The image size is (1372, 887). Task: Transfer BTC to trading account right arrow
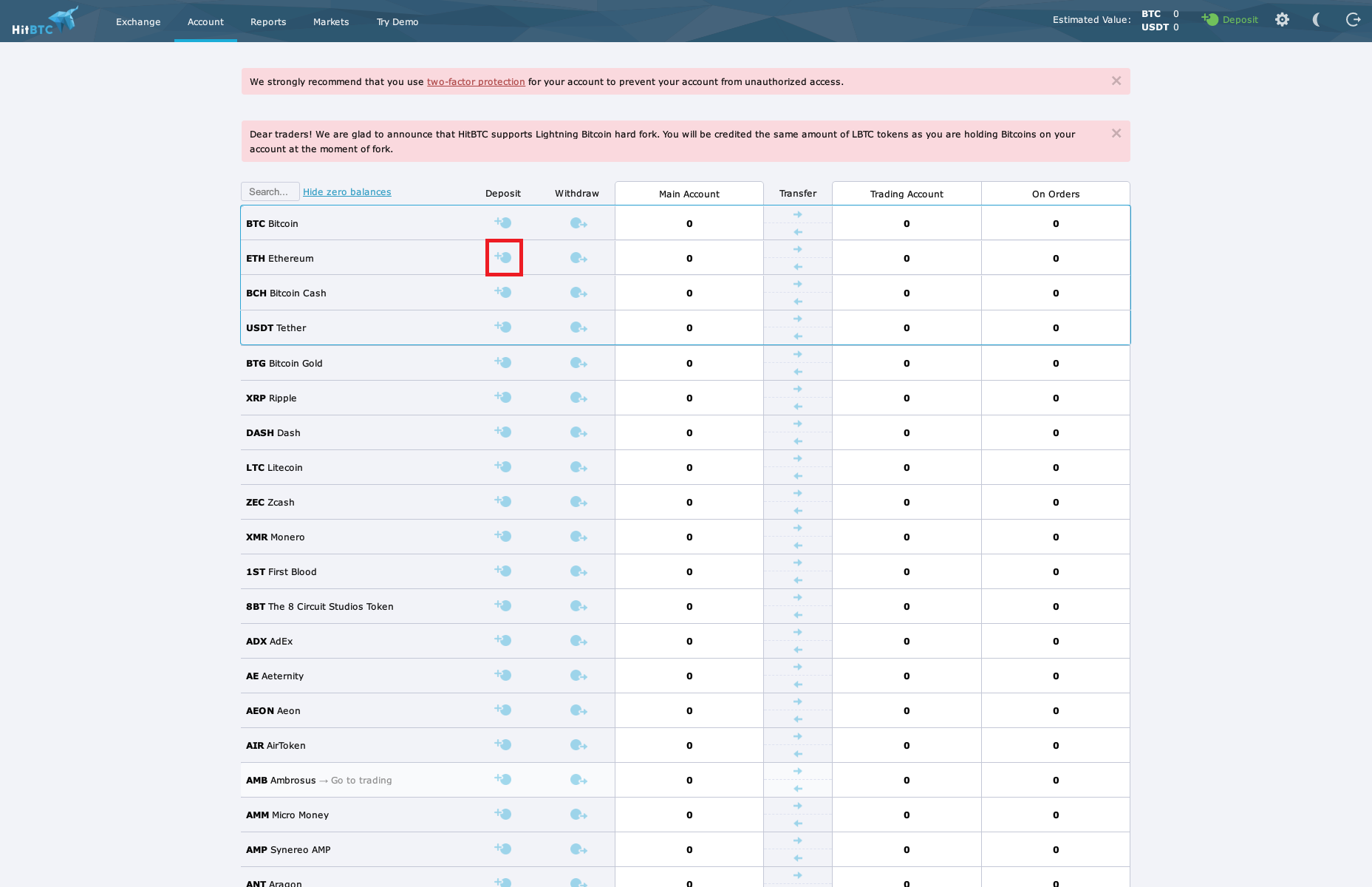coord(798,214)
